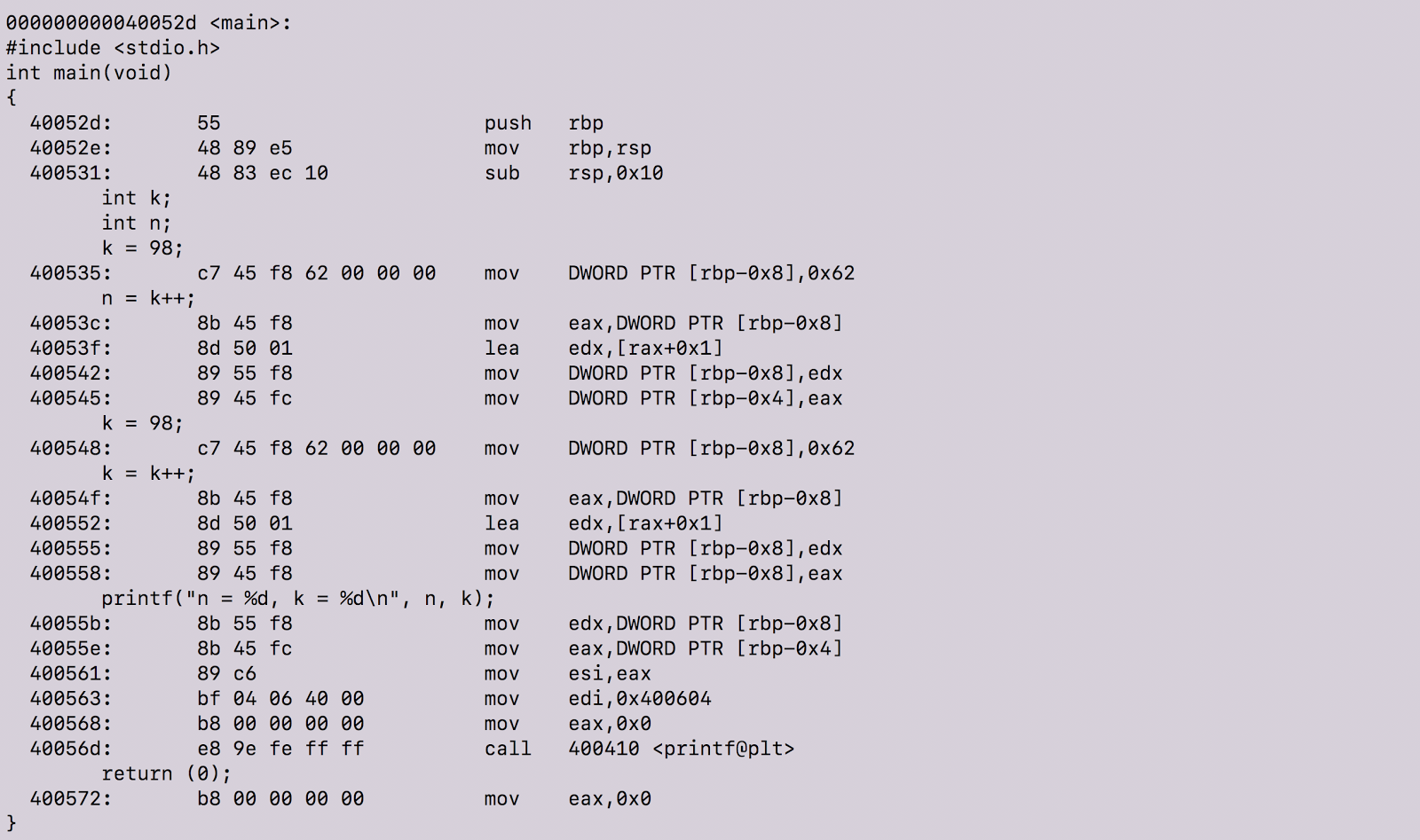Click the int main(void) declaration line
This screenshot has height=840, width=1420.
tap(89, 73)
